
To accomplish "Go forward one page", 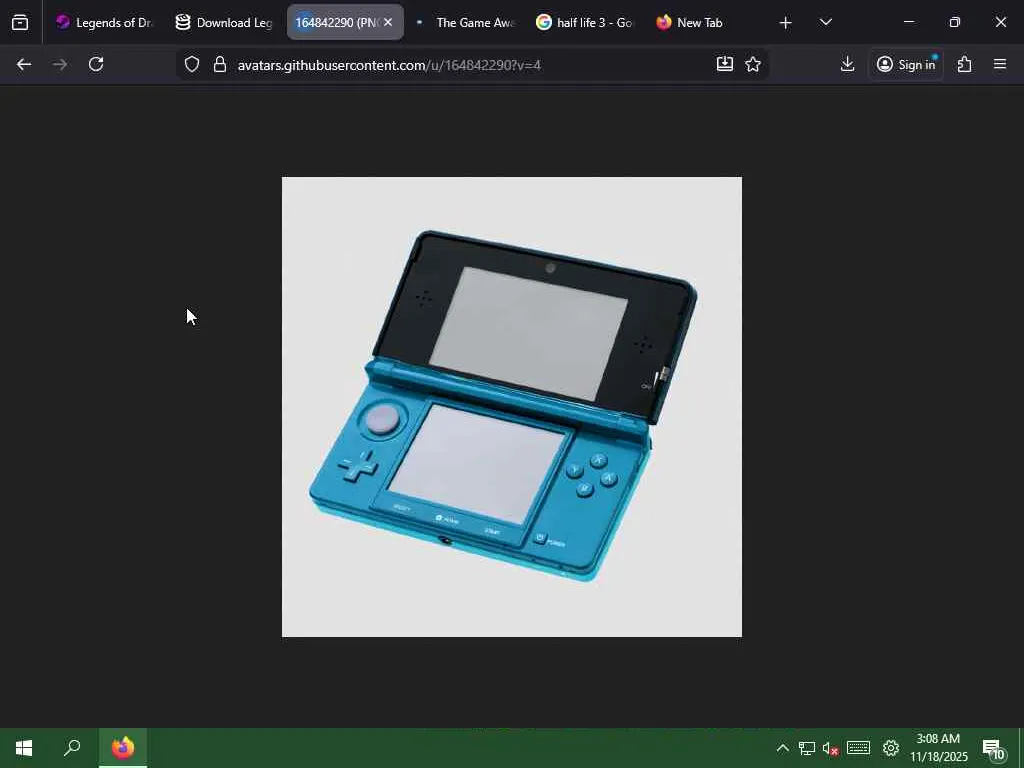I will coord(60,64).
